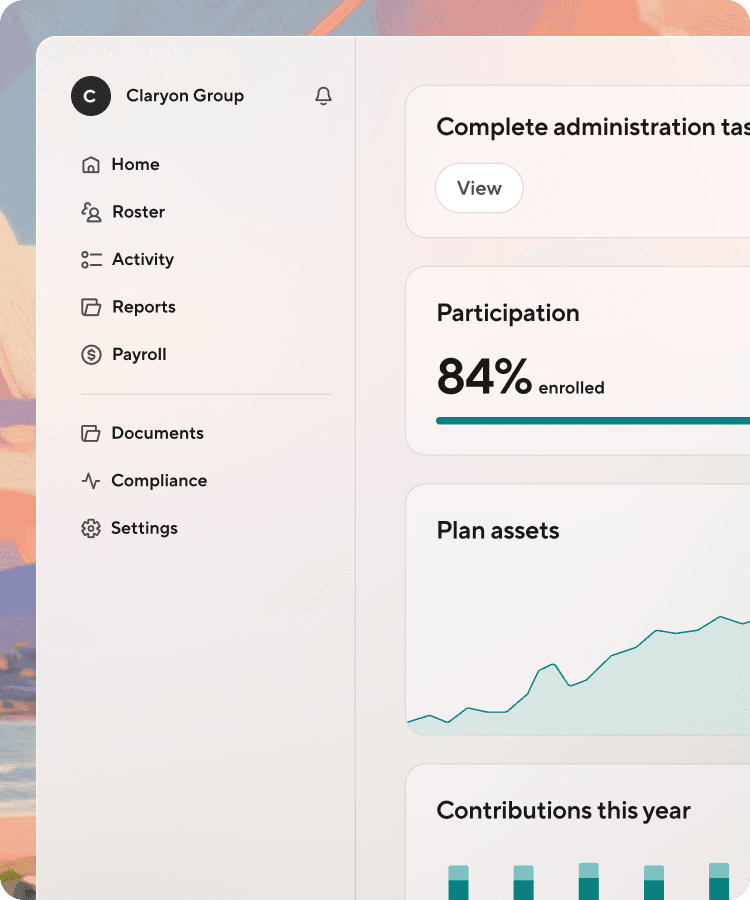Click the Claryon Group name label
This screenshot has height=900, width=750.
pyautogui.click(x=184, y=96)
